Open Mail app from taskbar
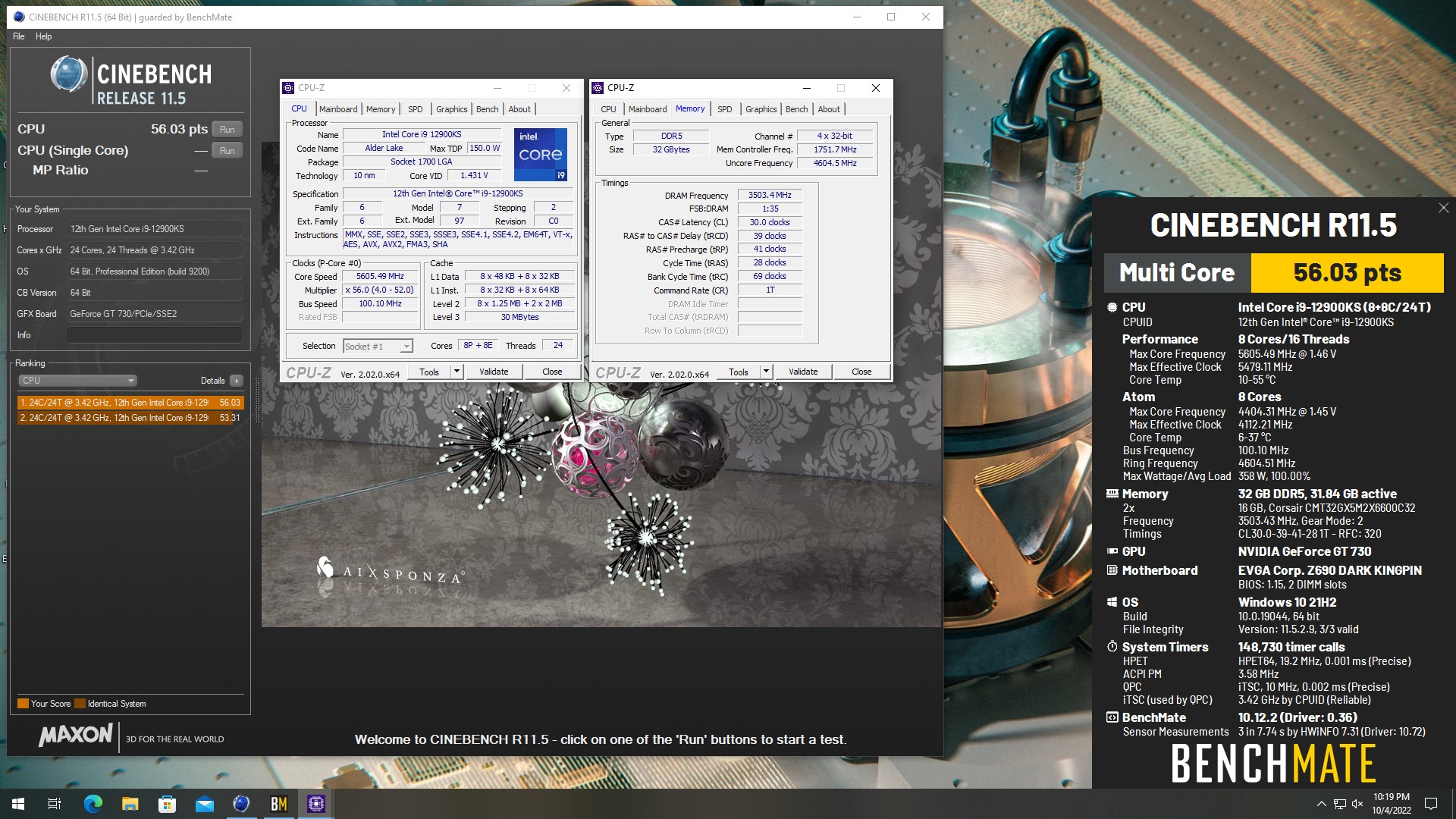This screenshot has width=1456, height=819. click(x=204, y=804)
